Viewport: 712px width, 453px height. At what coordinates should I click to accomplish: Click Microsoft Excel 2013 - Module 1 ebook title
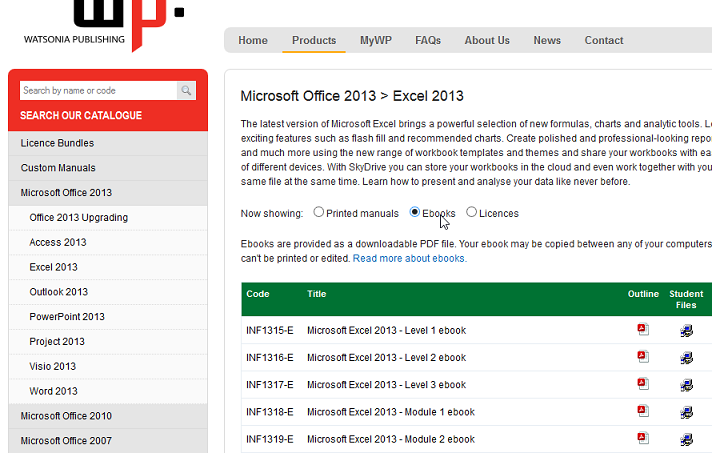[391, 412]
